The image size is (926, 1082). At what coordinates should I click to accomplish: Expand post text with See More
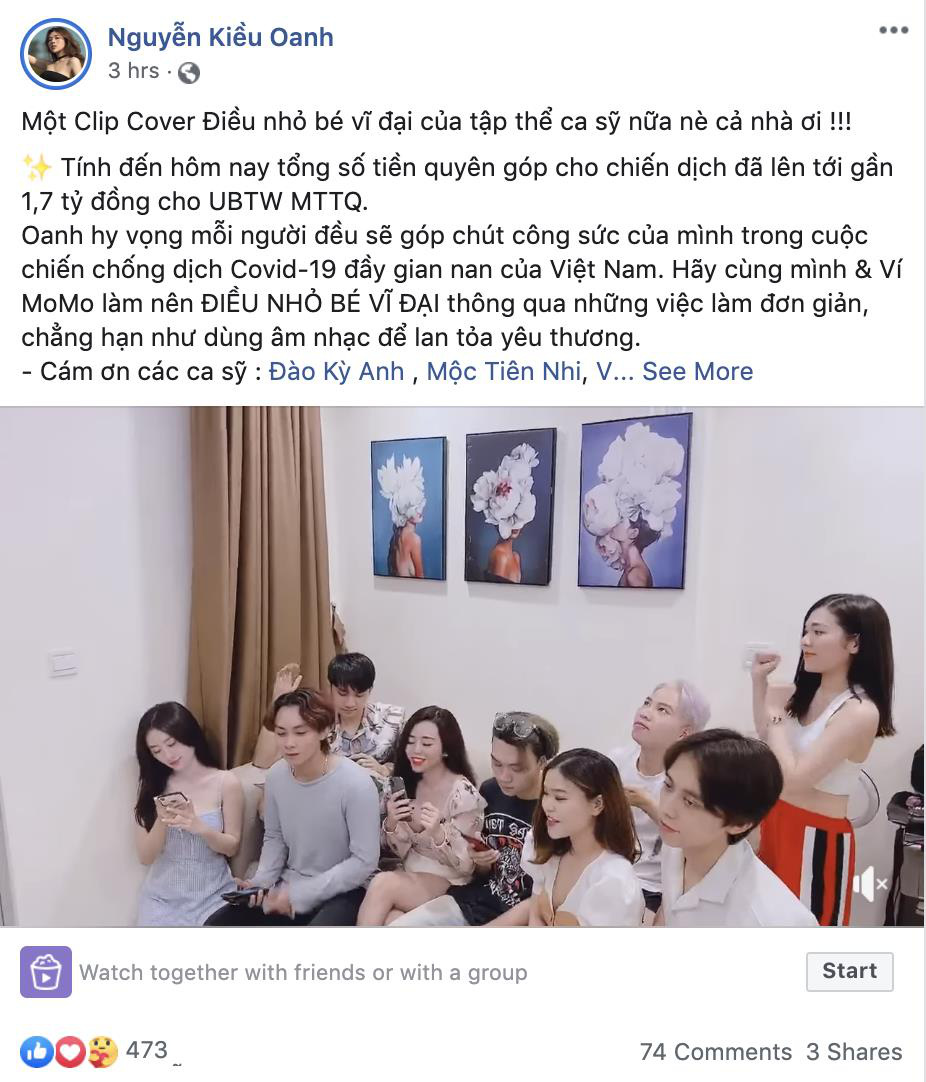(698, 371)
